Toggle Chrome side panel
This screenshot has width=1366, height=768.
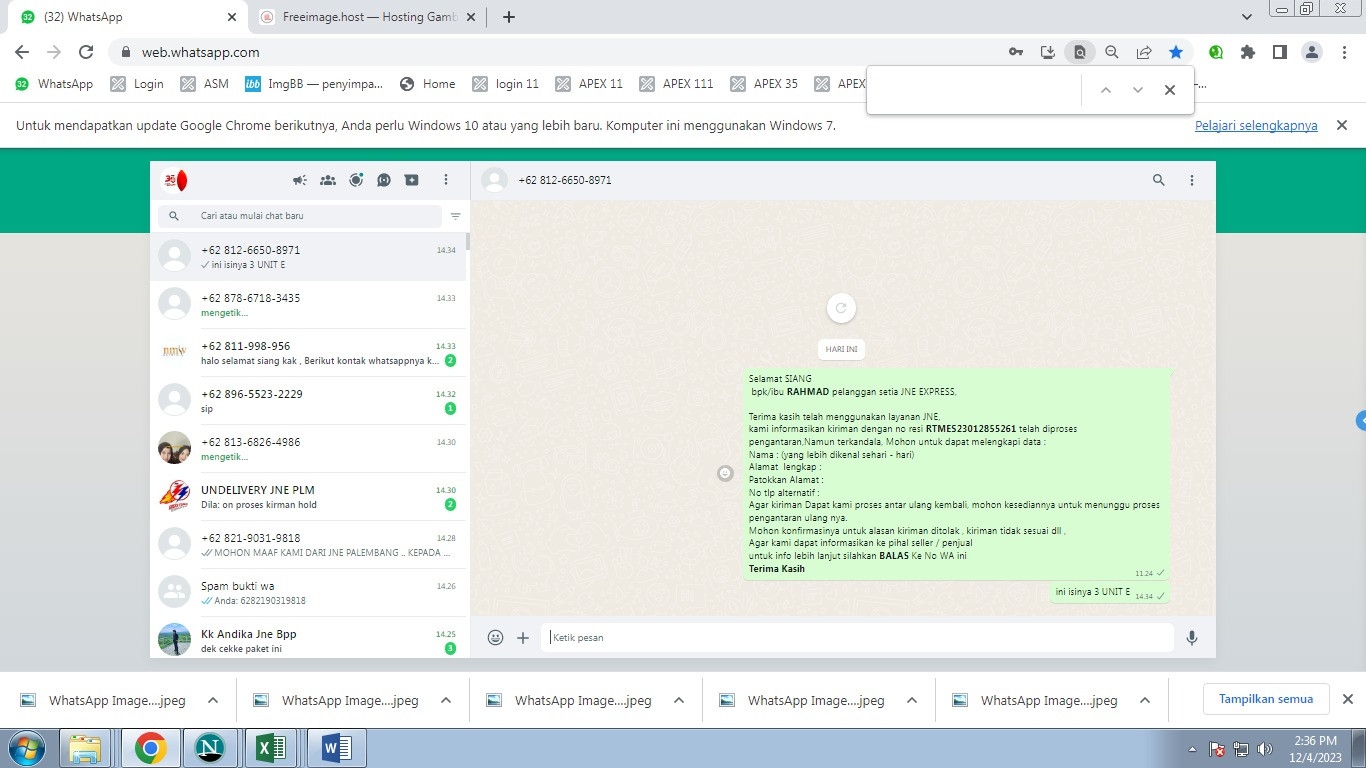click(1280, 52)
